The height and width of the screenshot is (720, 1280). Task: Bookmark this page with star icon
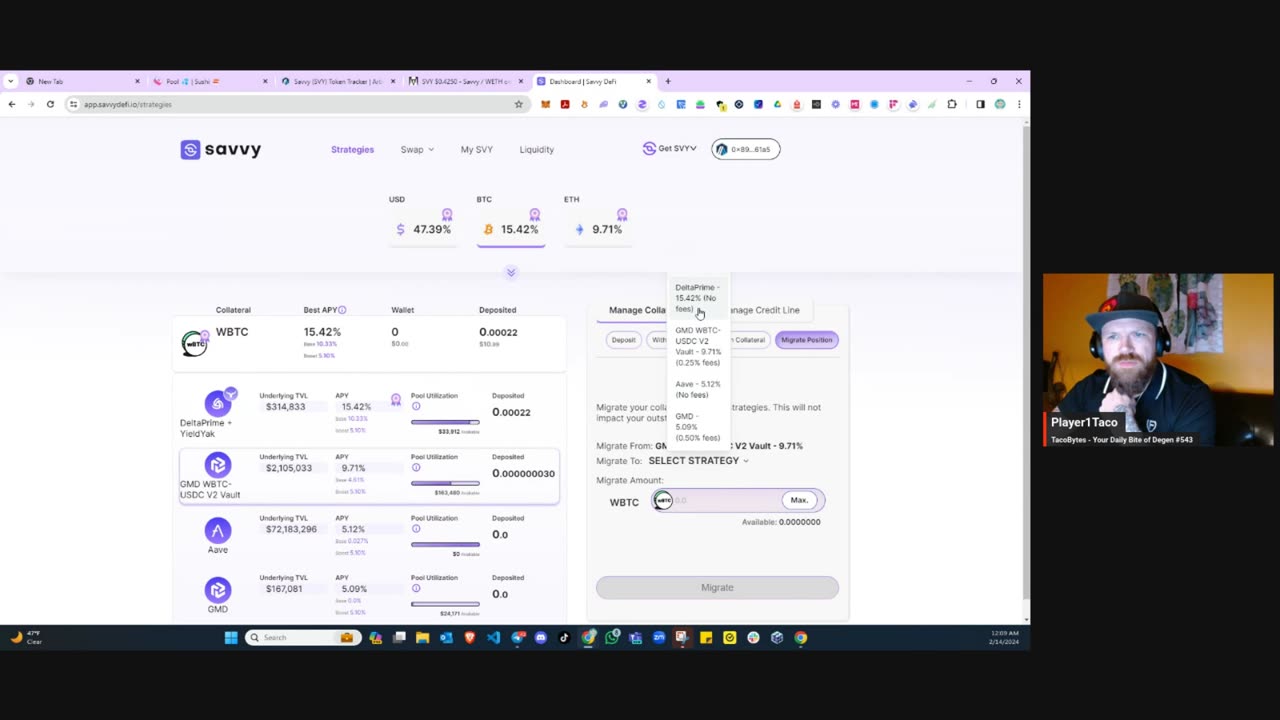pos(518,104)
